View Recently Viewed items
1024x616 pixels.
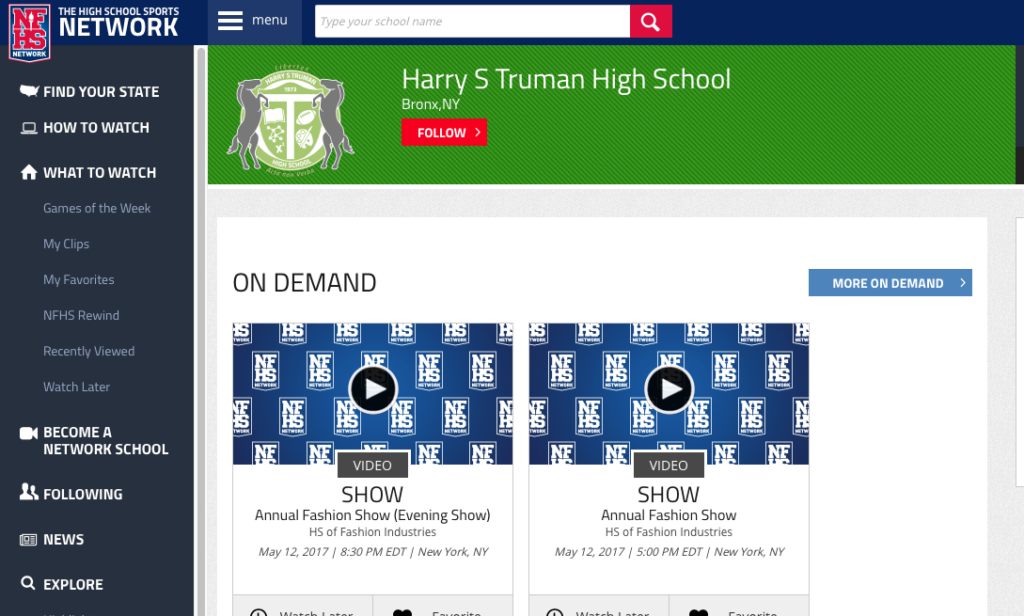[89, 351]
